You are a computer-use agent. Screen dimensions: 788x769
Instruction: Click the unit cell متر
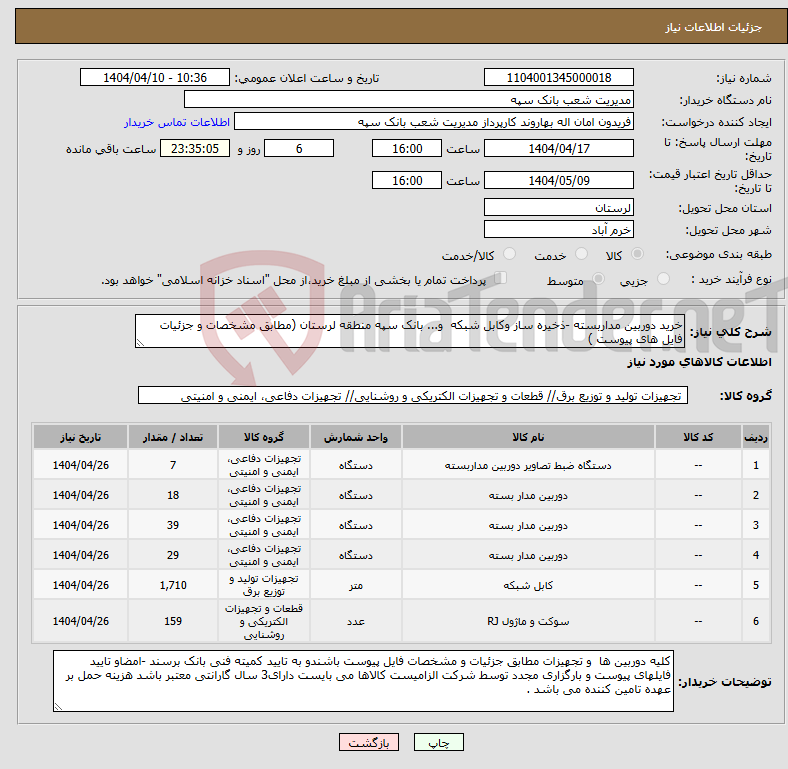click(356, 585)
